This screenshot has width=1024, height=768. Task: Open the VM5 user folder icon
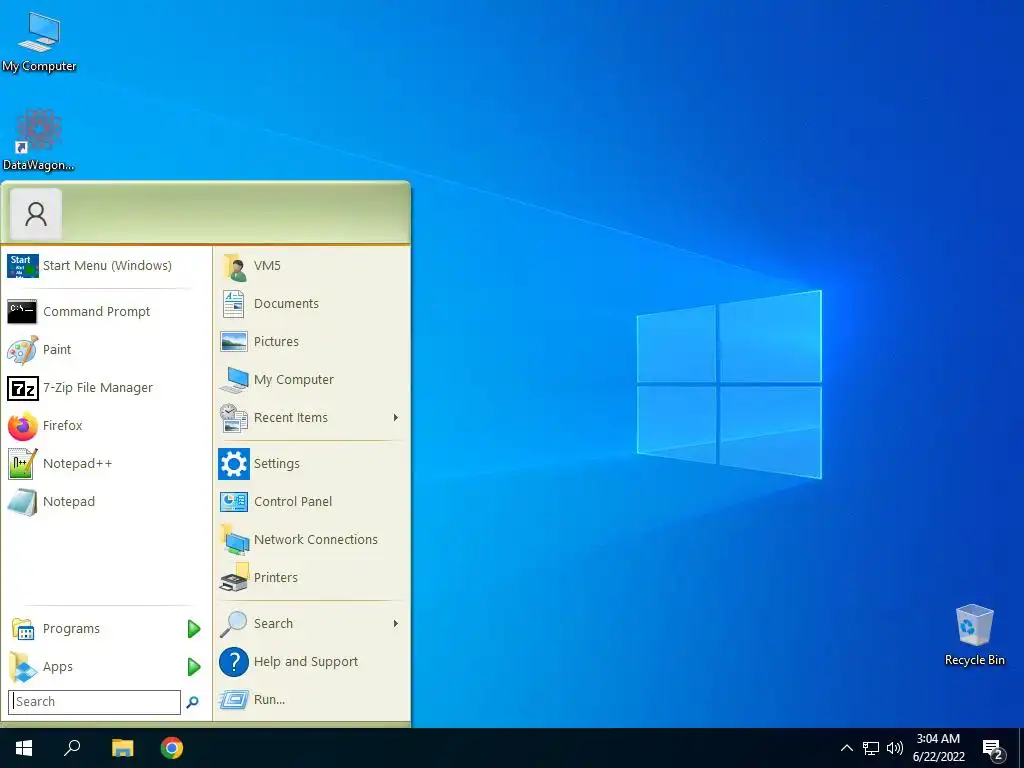tap(234, 266)
